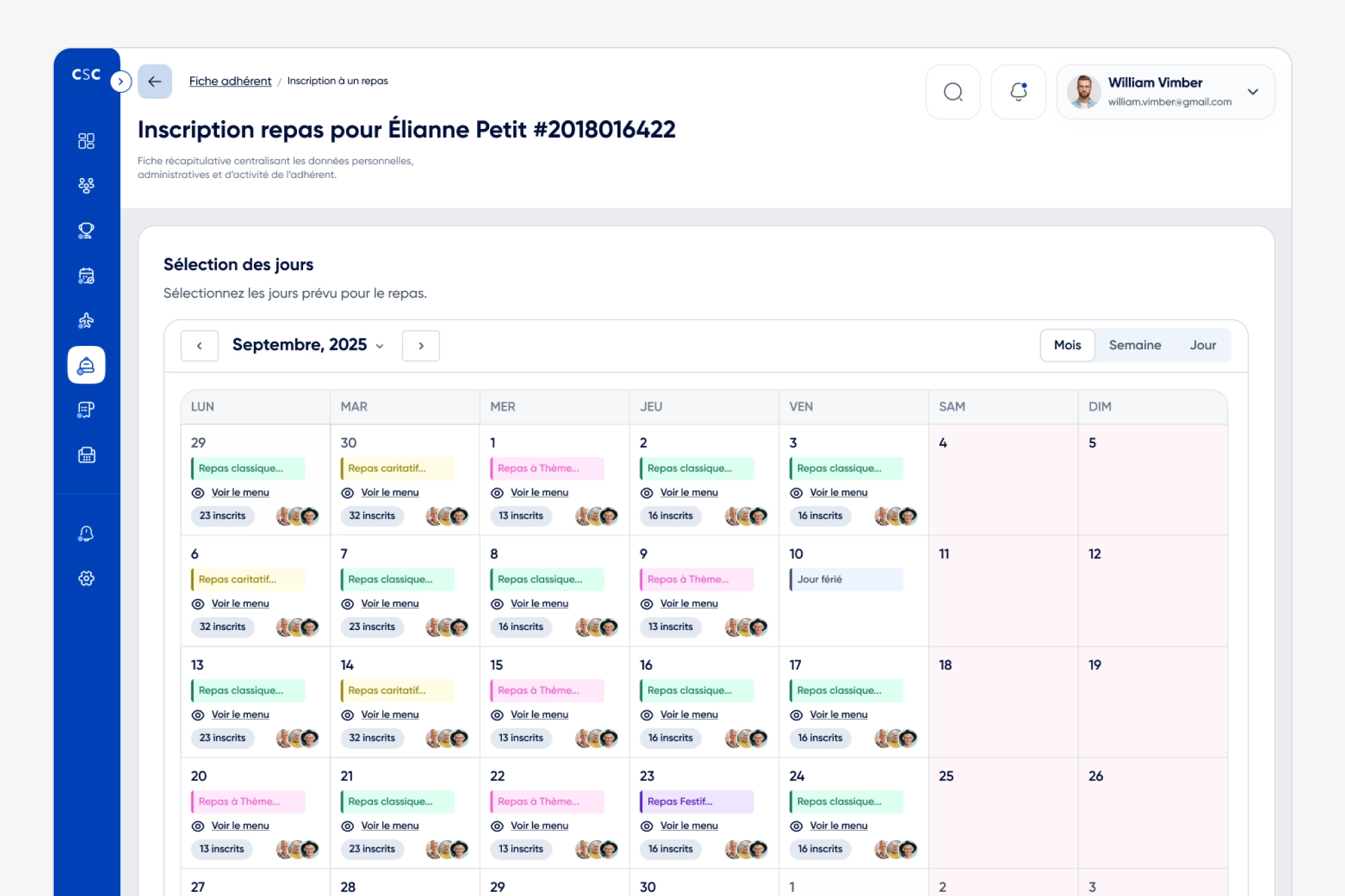Open the settings gear in the sidebar
Image resolution: width=1345 pixels, height=896 pixels.
point(86,578)
